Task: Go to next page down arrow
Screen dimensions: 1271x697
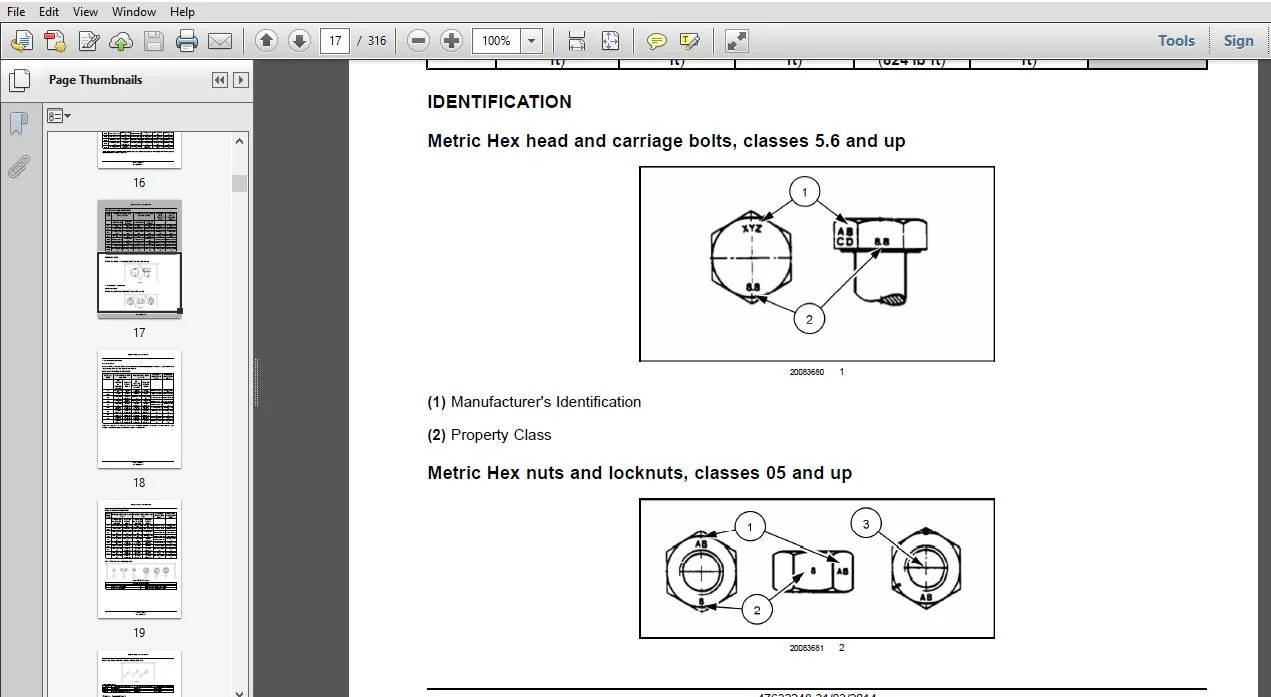Action: (x=299, y=41)
